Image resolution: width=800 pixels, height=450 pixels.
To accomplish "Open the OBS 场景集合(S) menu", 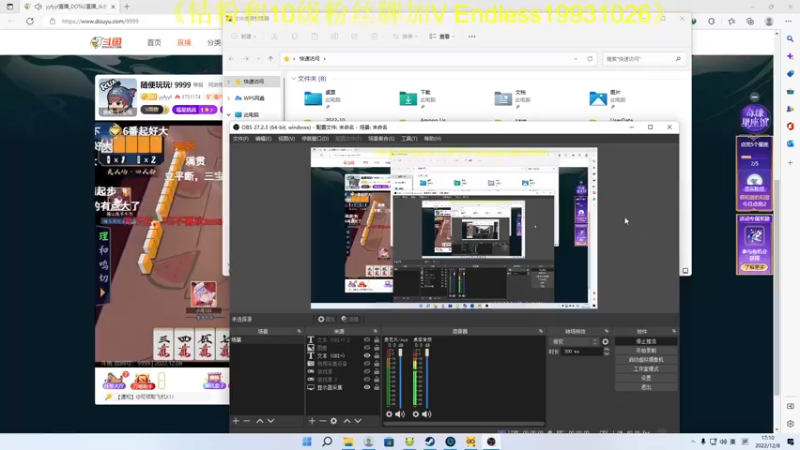I will (381, 139).
